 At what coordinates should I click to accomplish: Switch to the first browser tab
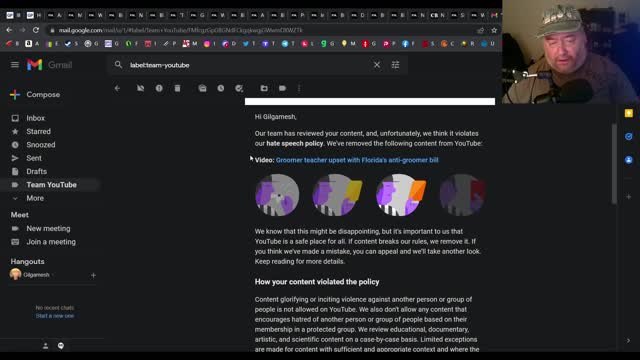(x=13, y=16)
